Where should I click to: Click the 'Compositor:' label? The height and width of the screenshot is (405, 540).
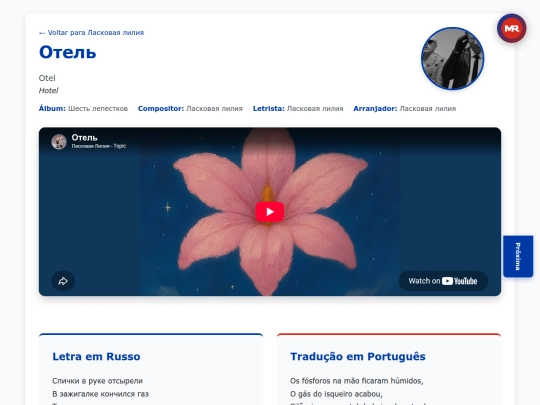click(x=161, y=108)
